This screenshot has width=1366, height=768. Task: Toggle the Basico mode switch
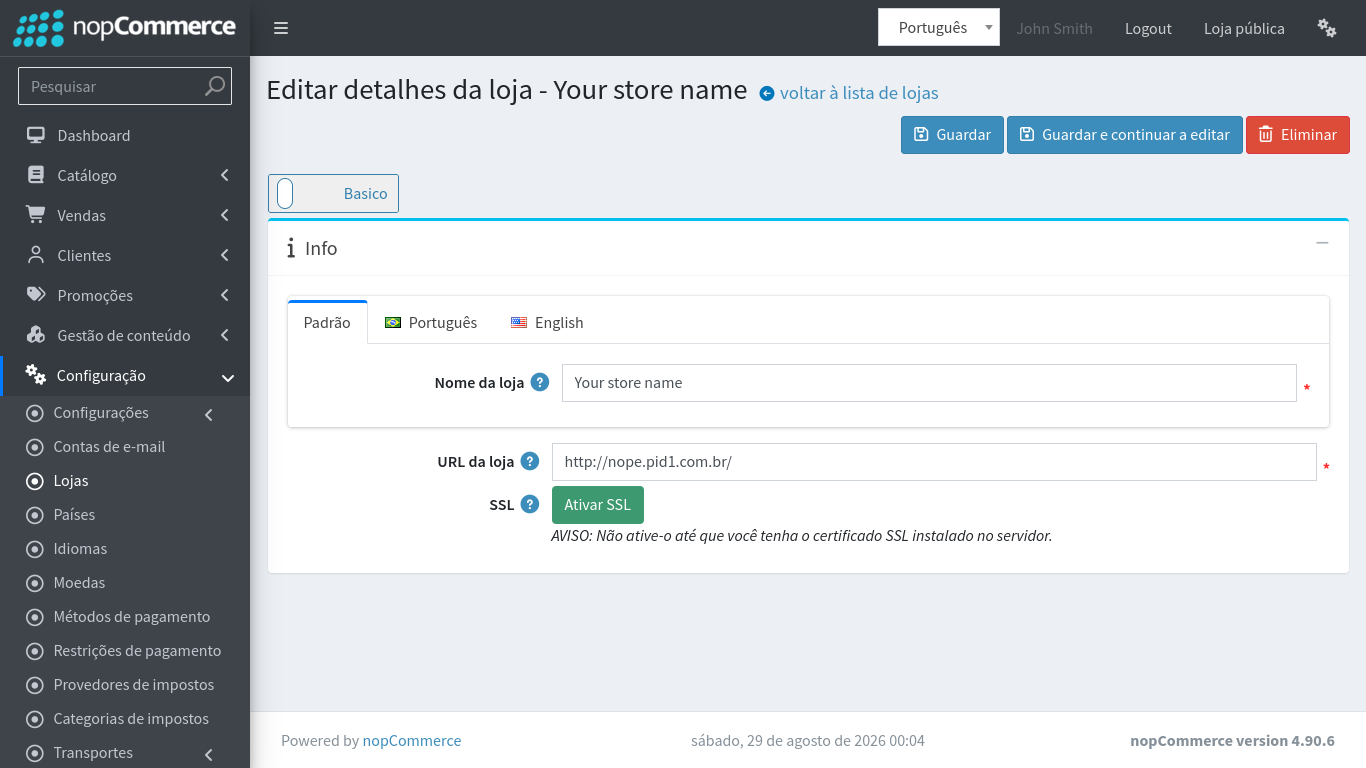click(285, 193)
